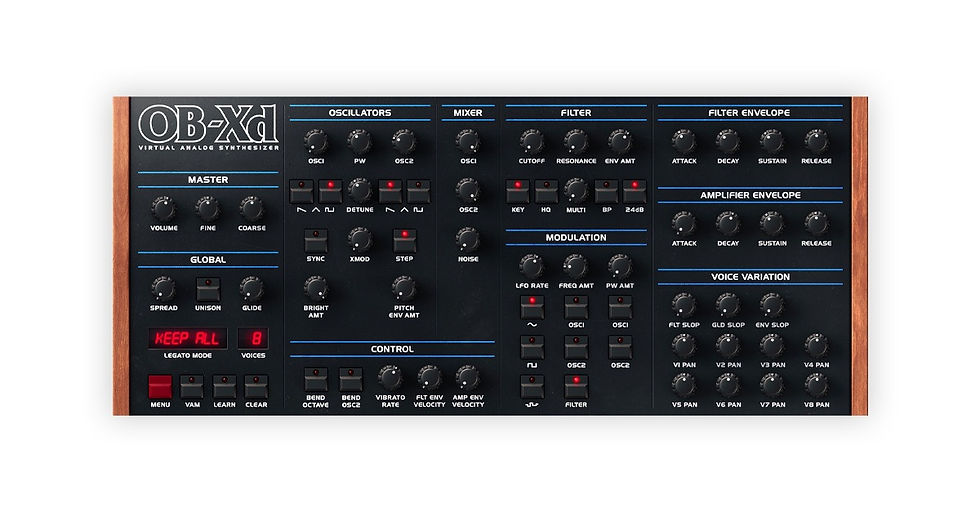Click the Amplifier Envelope SUSTAIN knob

click(772, 224)
